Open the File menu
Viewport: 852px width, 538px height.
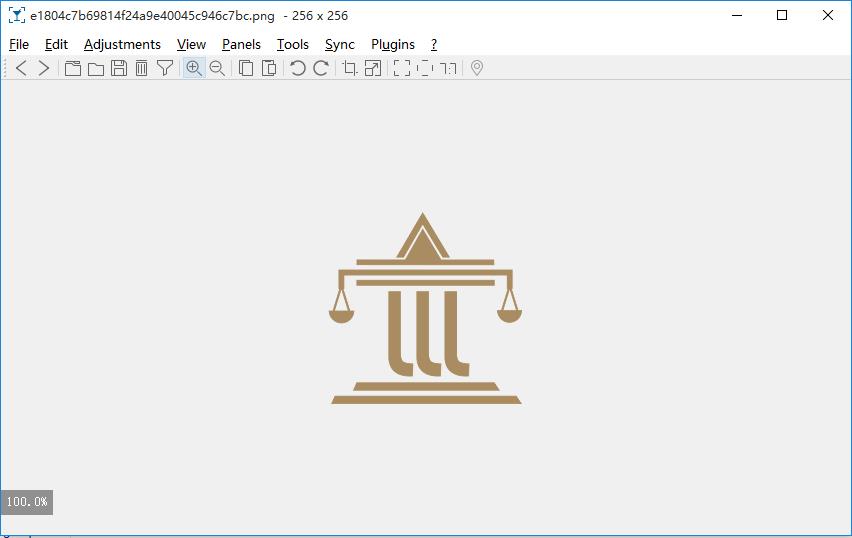pos(19,45)
